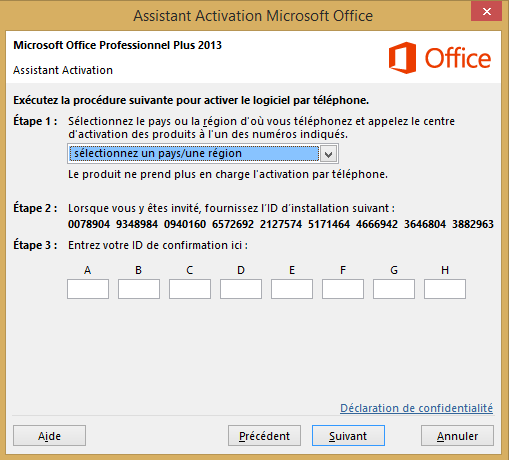Focus confirmation ID field A
This screenshot has width=509, height=460.
88,289
